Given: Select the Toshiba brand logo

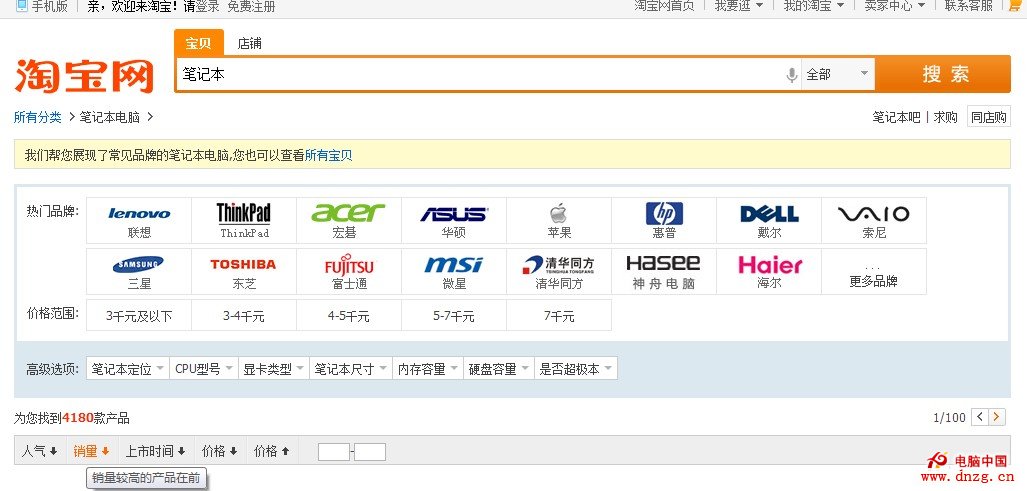Looking at the screenshot, I should [243, 265].
